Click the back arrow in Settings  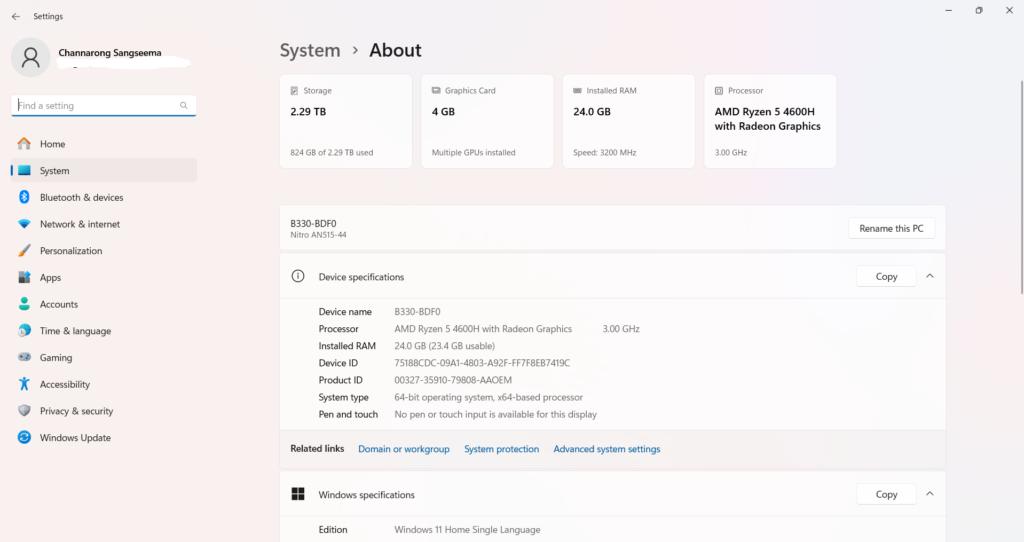16,16
